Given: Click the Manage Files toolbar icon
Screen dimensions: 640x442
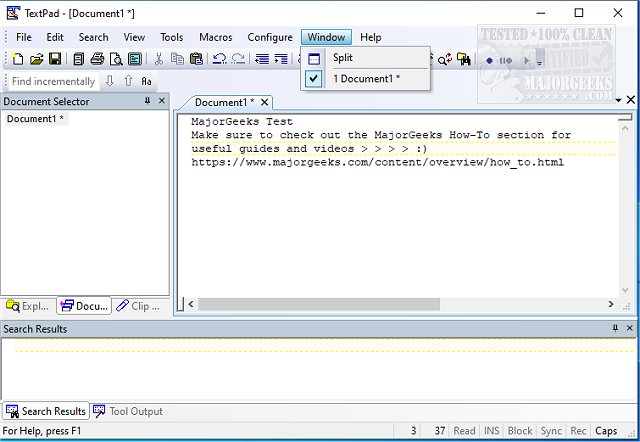Looking at the screenshot, I should (x=78, y=60).
